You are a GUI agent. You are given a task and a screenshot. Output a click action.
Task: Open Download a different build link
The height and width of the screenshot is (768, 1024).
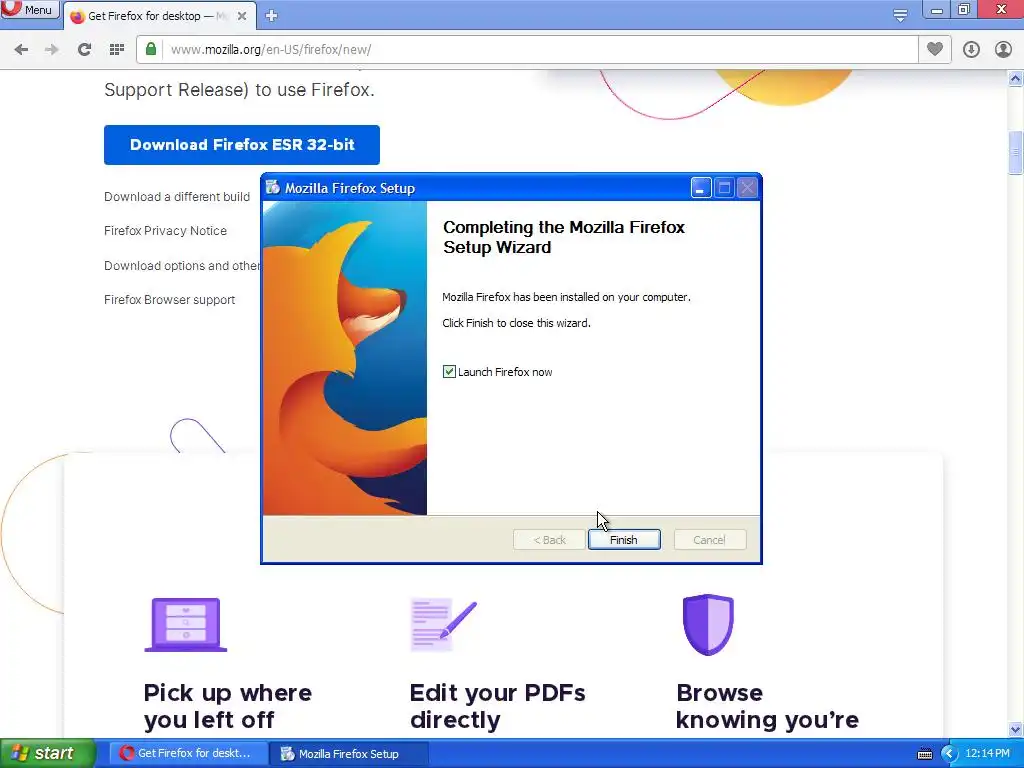point(177,197)
